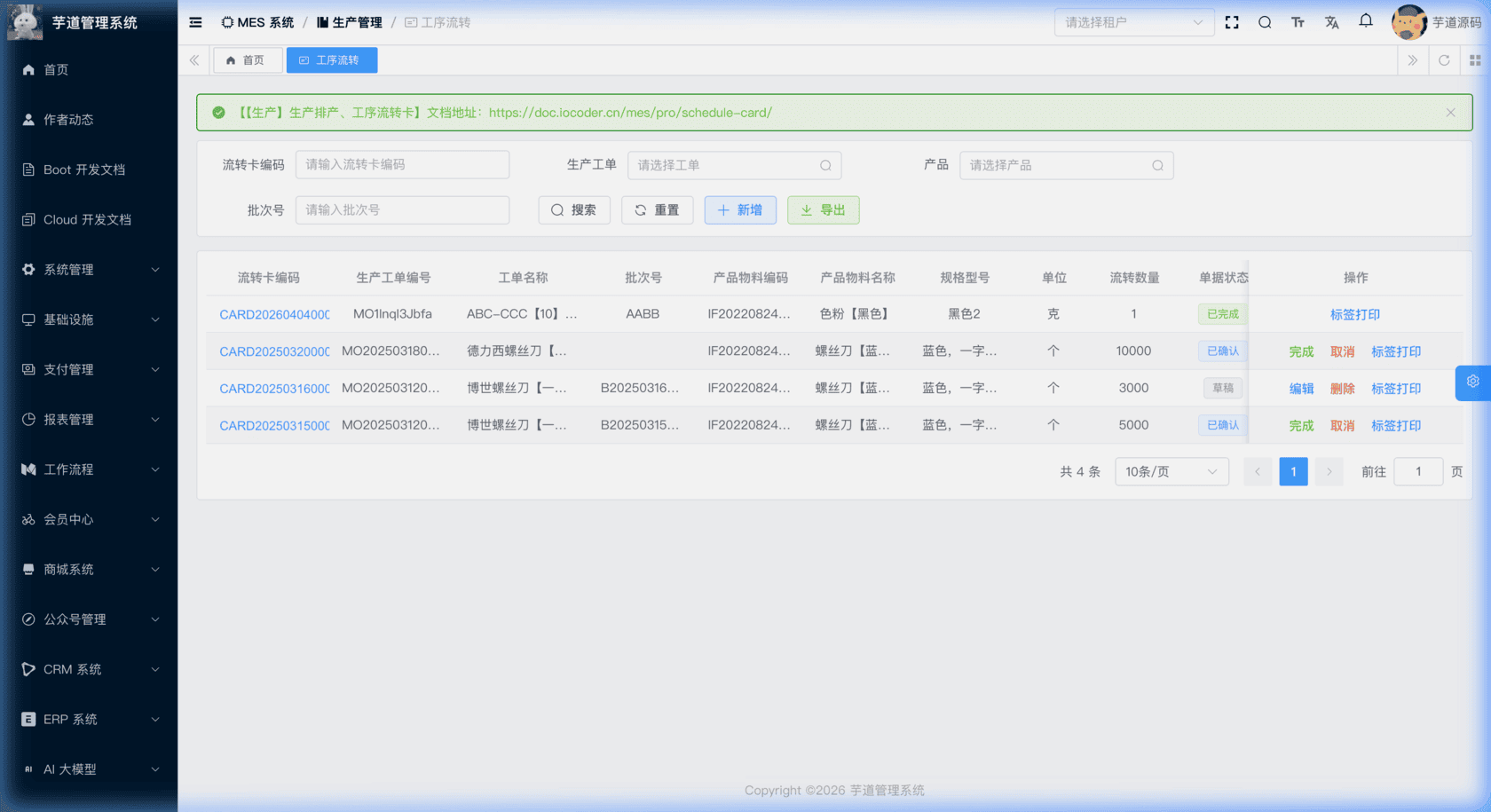Open the language translation icon

pos(1331,22)
